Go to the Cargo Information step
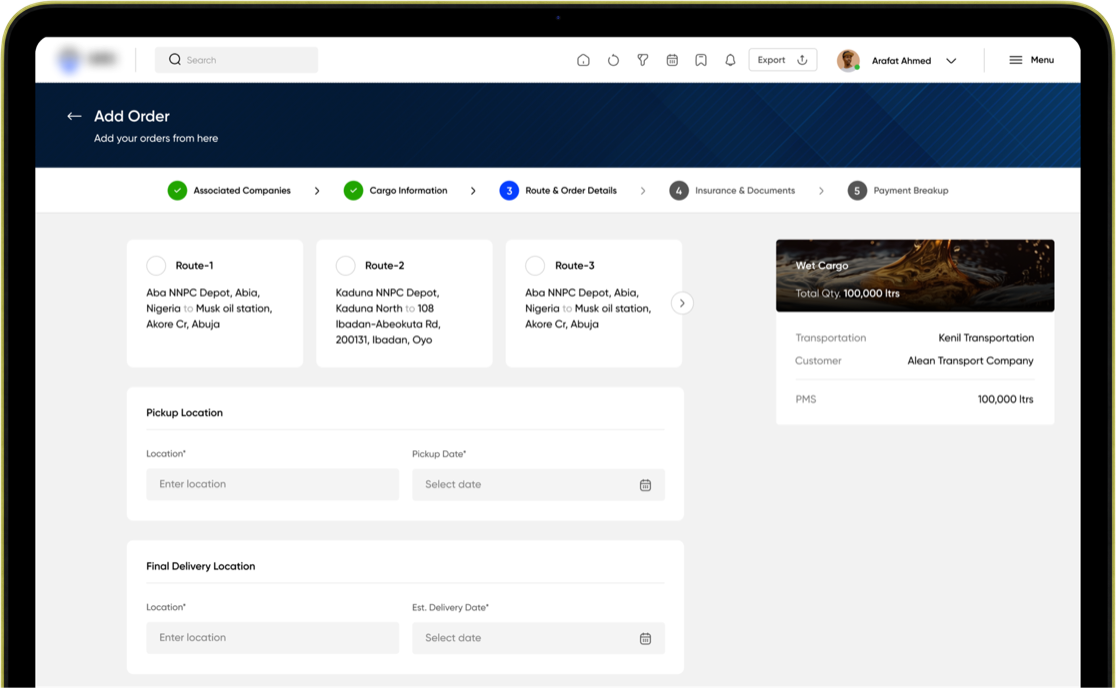 click(x=396, y=191)
